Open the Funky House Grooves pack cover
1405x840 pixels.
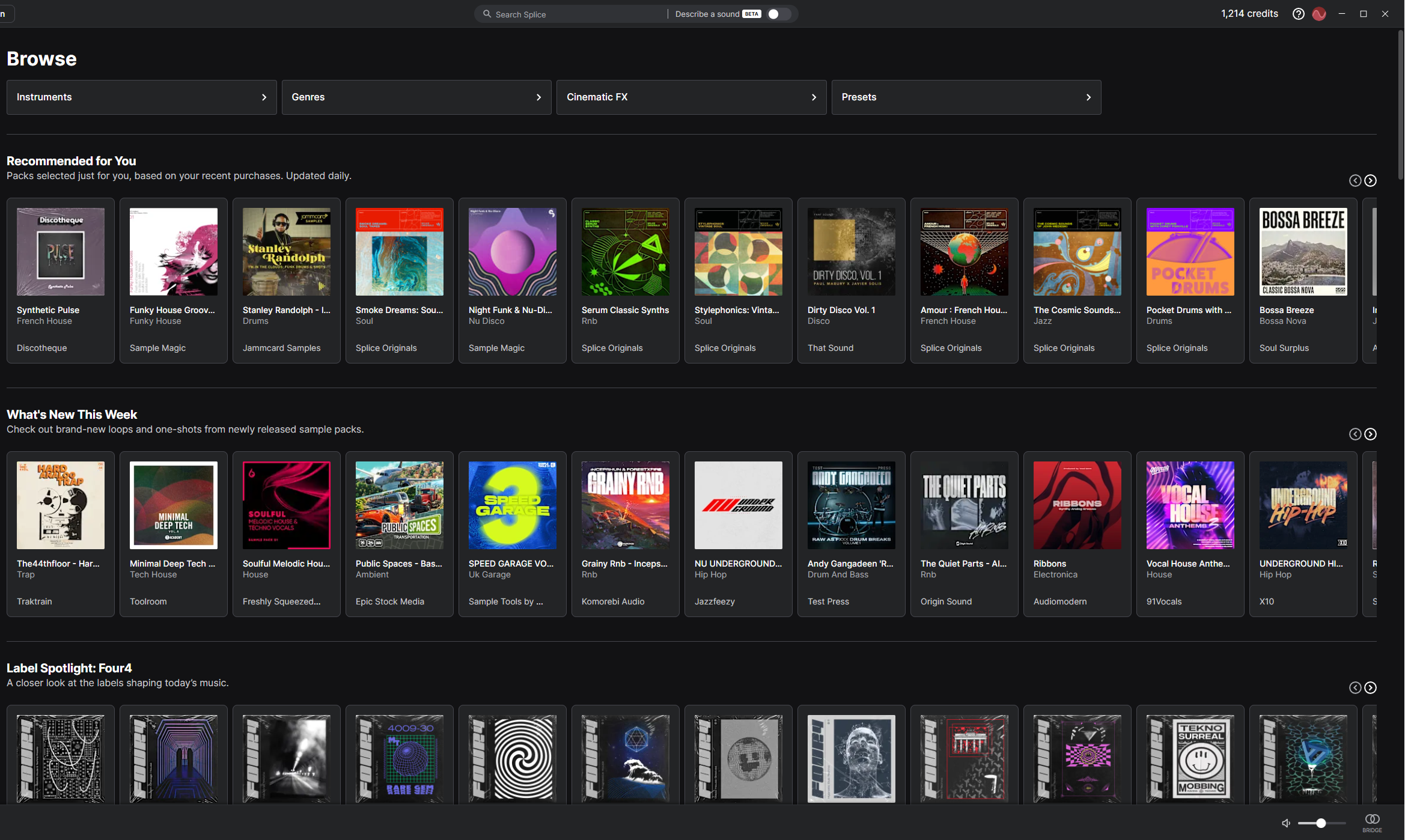174,252
